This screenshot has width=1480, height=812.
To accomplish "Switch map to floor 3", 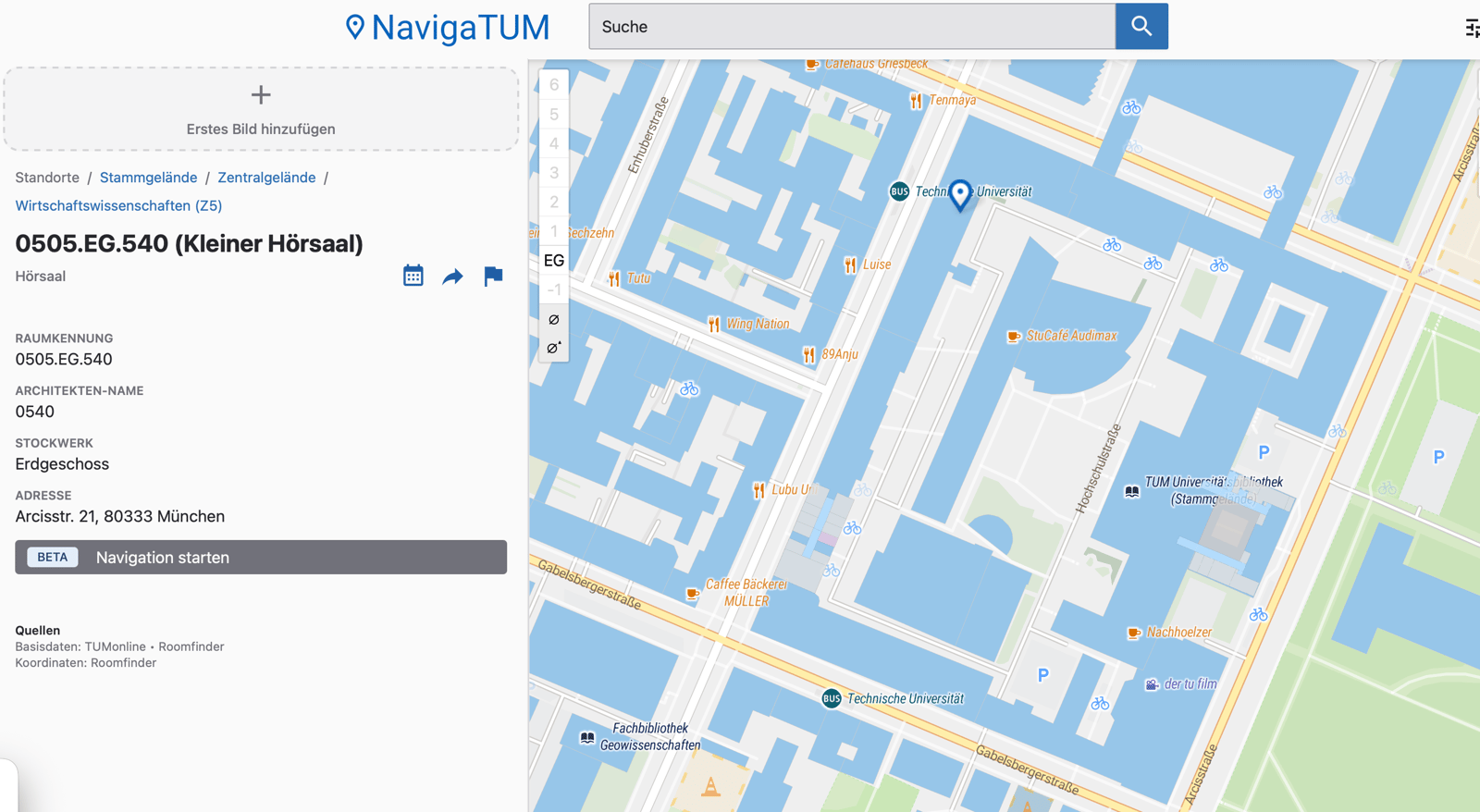I will pyautogui.click(x=553, y=173).
